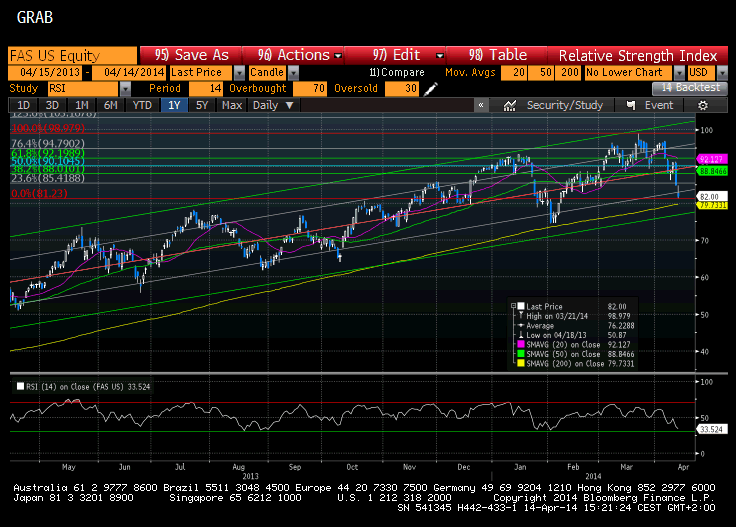Click the 82.00 last price label
The image size is (736, 527).
712,197
